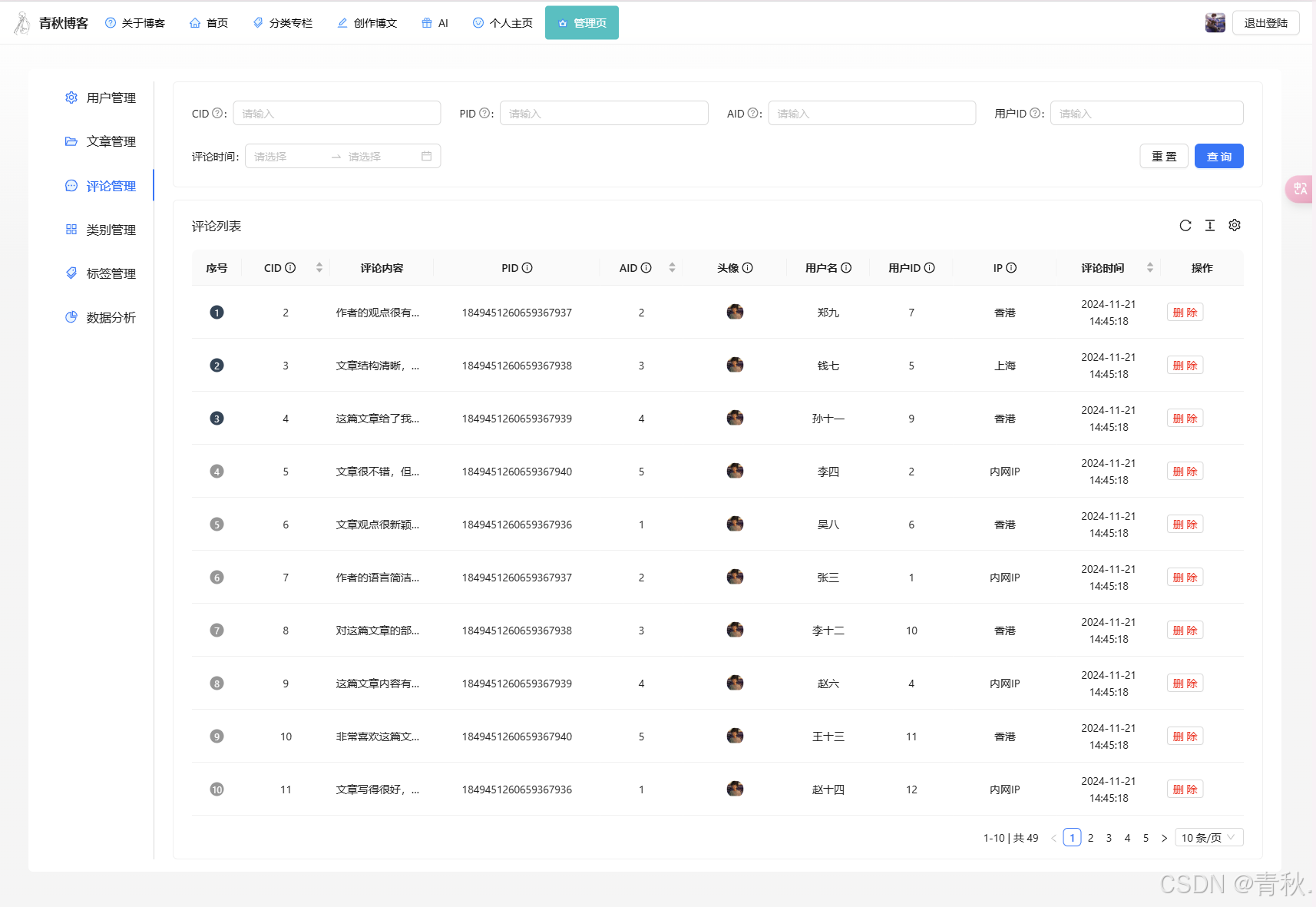Click the pink translate floating icon
Image resolution: width=1316 pixels, height=907 pixels.
pyautogui.click(x=1299, y=189)
